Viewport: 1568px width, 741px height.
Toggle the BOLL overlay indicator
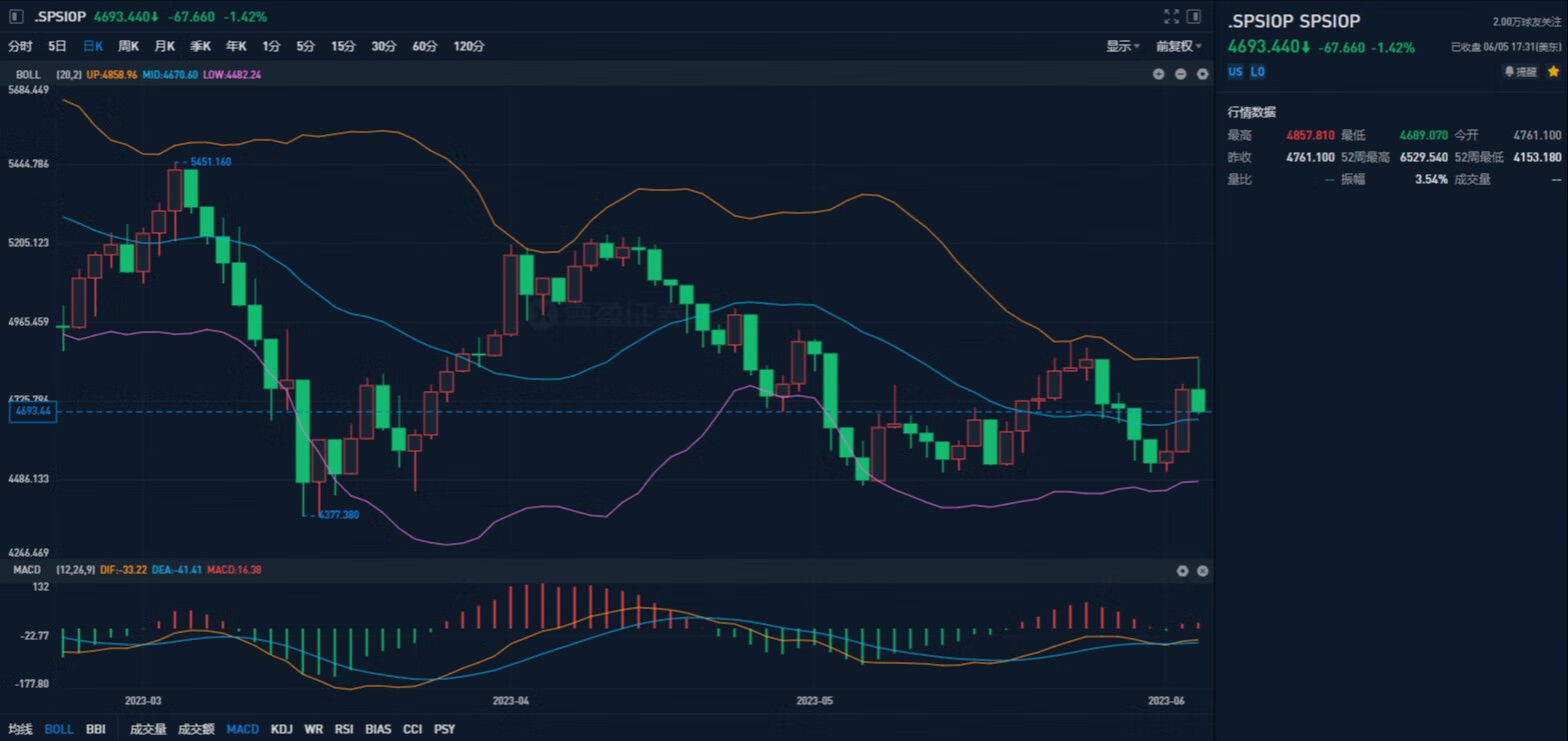tap(59, 729)
